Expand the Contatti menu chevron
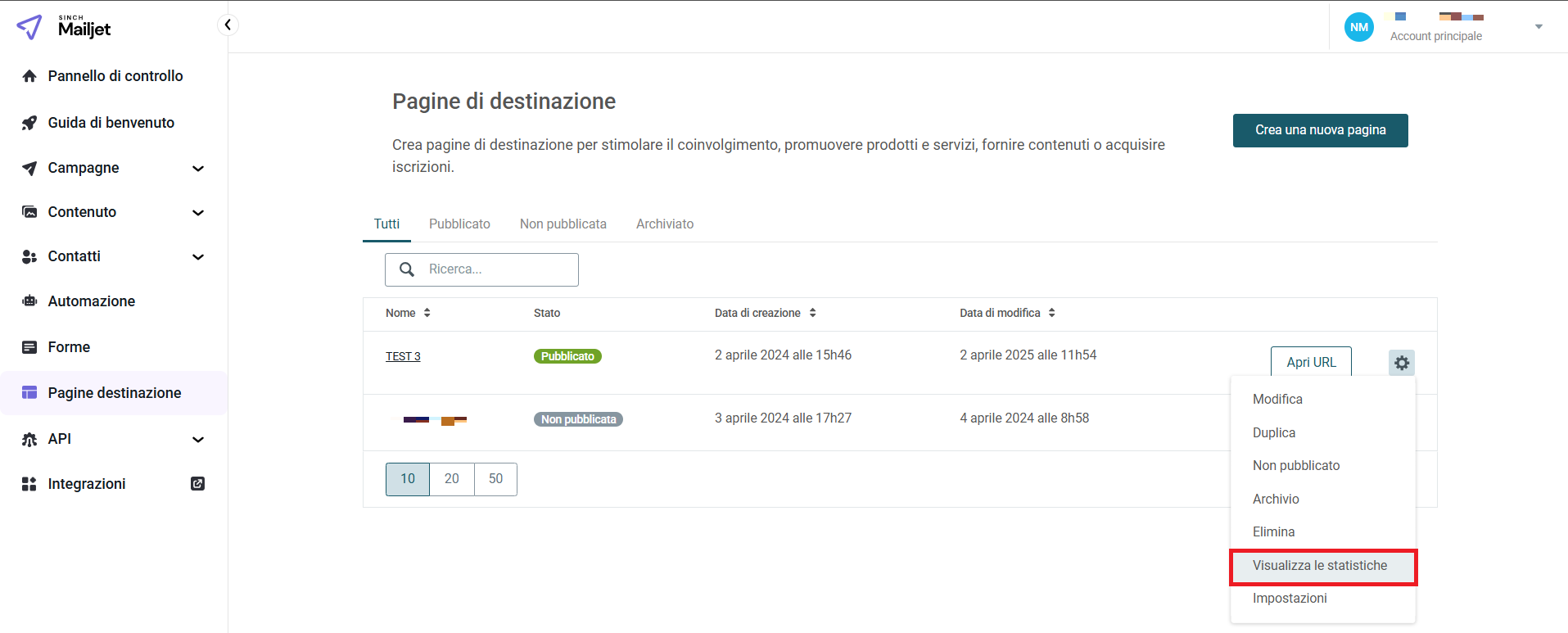 point(197,257)
